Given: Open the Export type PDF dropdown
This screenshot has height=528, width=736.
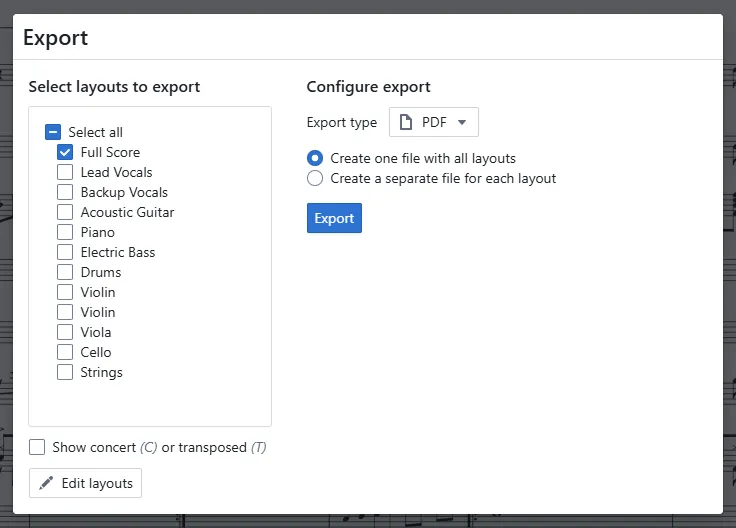Looking at the screenshot, I should [434, 122].
